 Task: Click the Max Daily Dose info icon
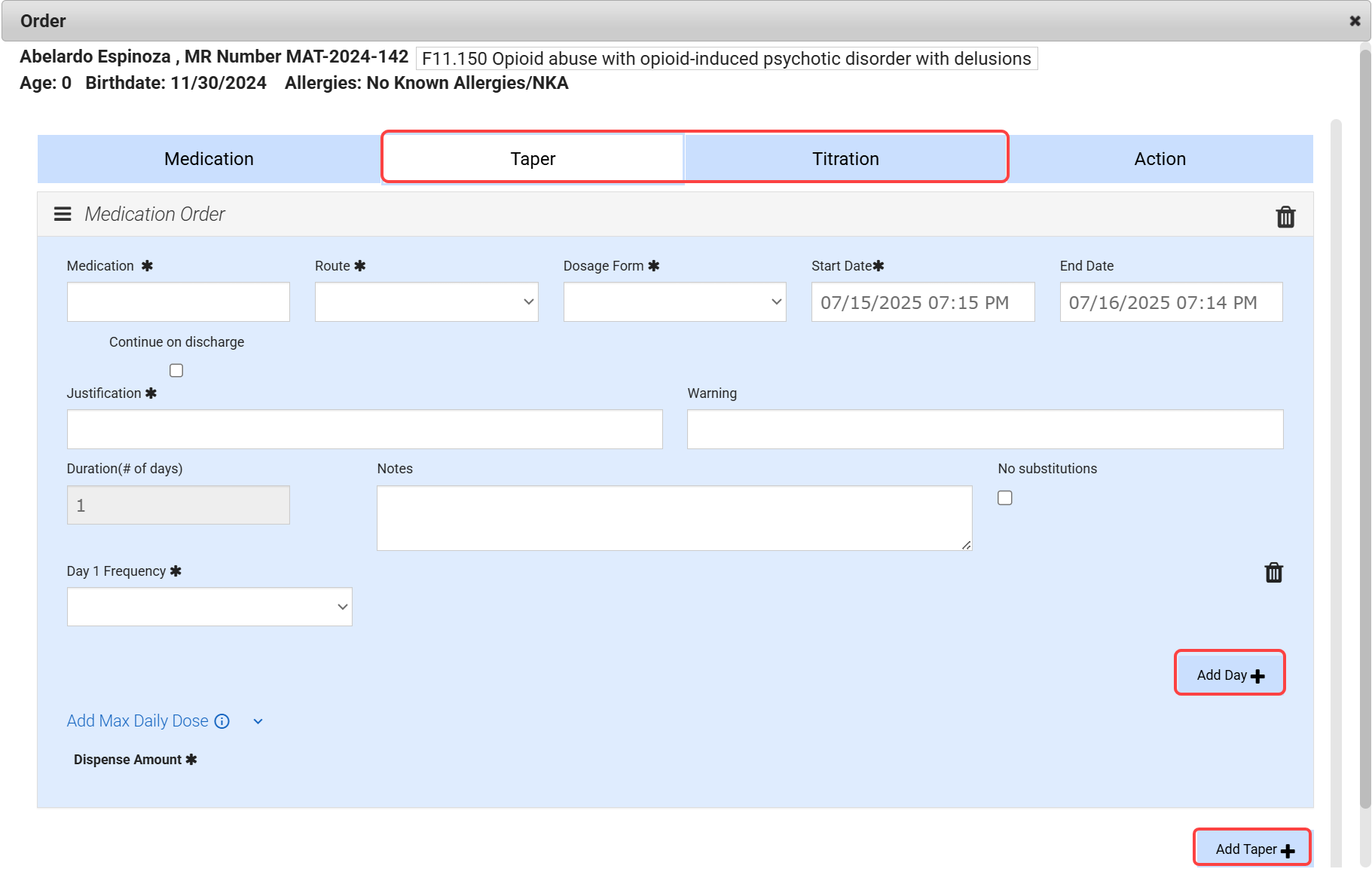222,721
